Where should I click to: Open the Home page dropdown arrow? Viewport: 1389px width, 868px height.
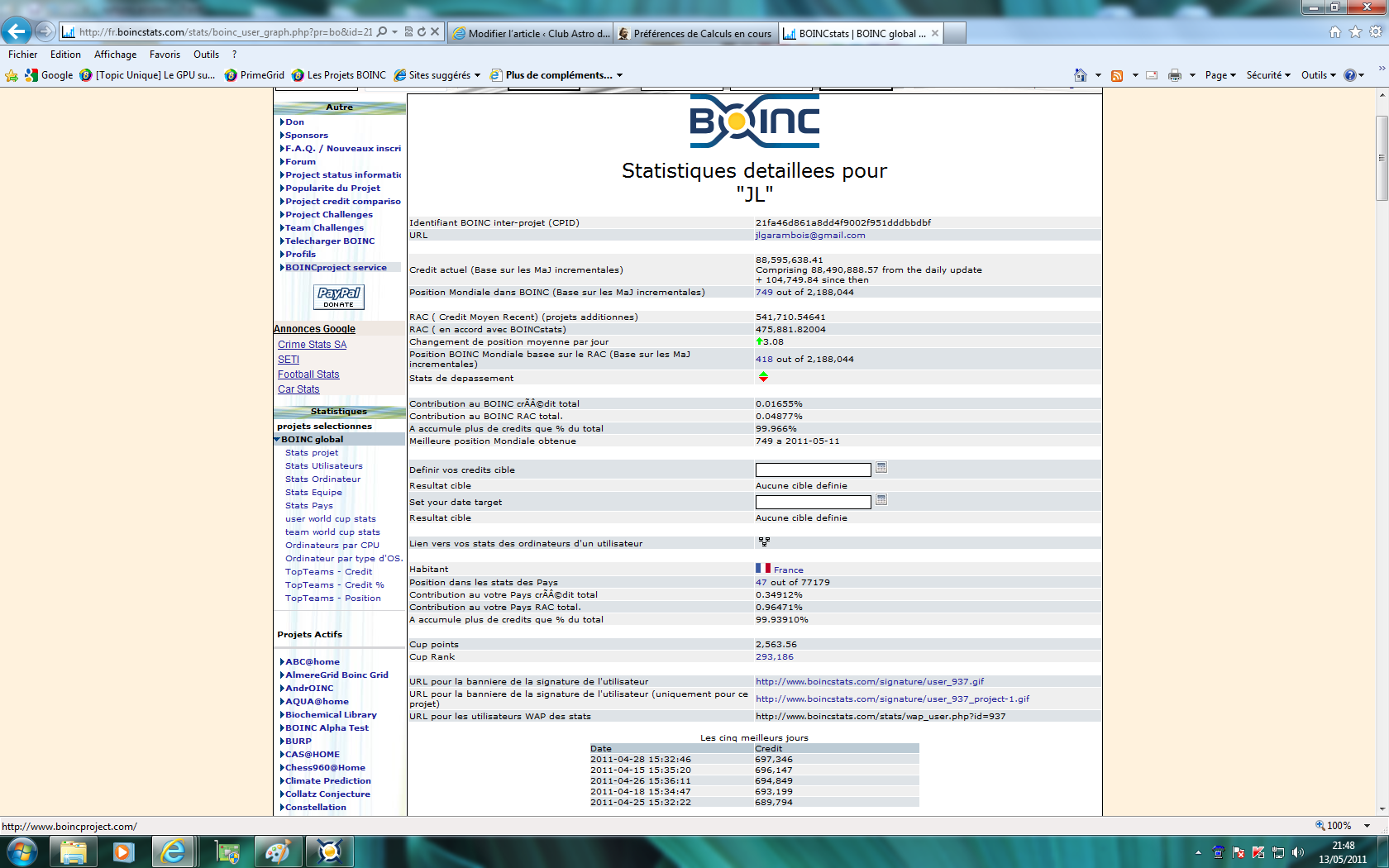click(1098, 75)
